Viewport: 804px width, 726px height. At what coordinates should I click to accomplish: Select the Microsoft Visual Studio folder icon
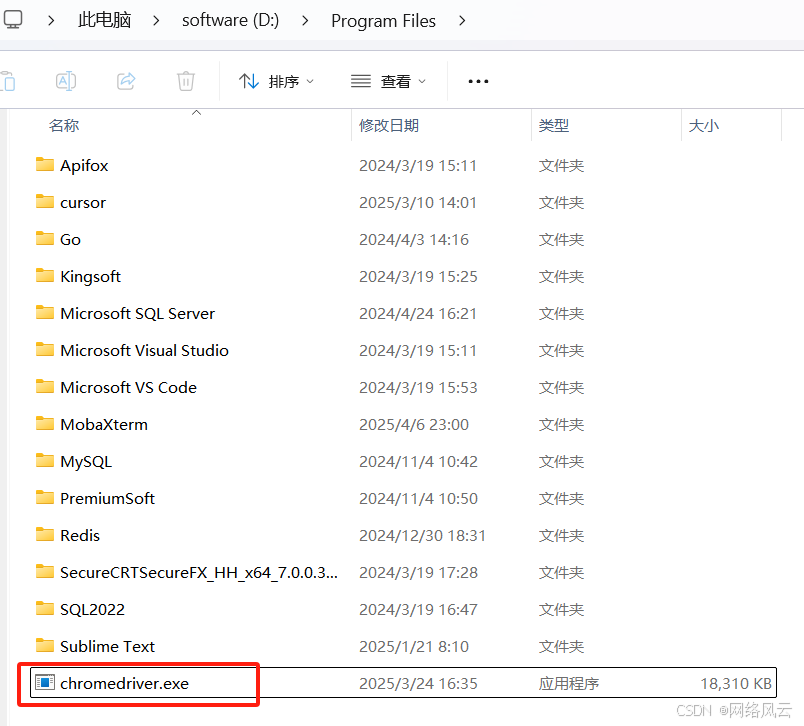45,349
